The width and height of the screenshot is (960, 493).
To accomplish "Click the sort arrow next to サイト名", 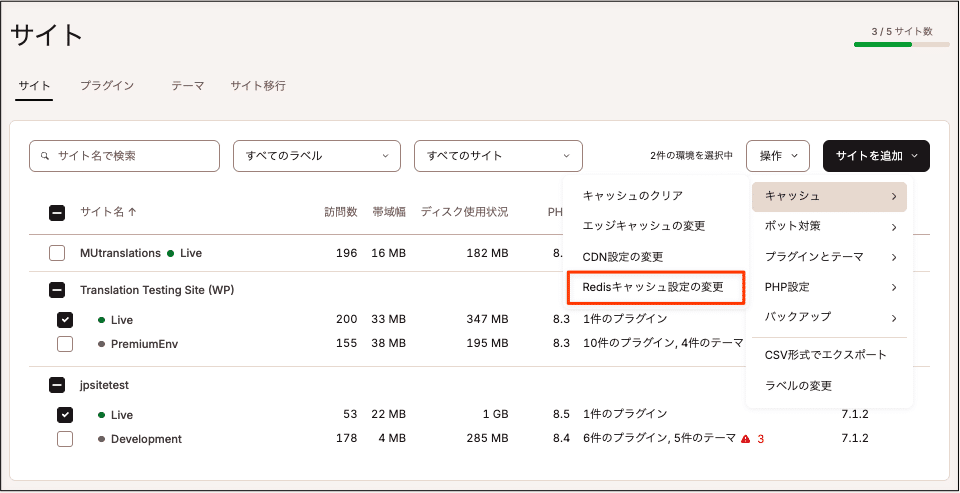I will click(x=132, y=212).
